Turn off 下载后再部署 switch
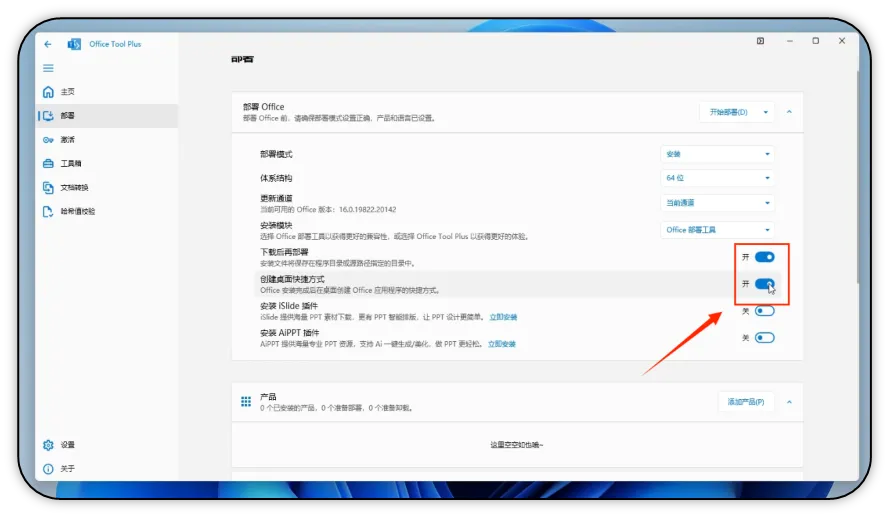This screenshot has width=889, height=517. click(x=764, y=257)
